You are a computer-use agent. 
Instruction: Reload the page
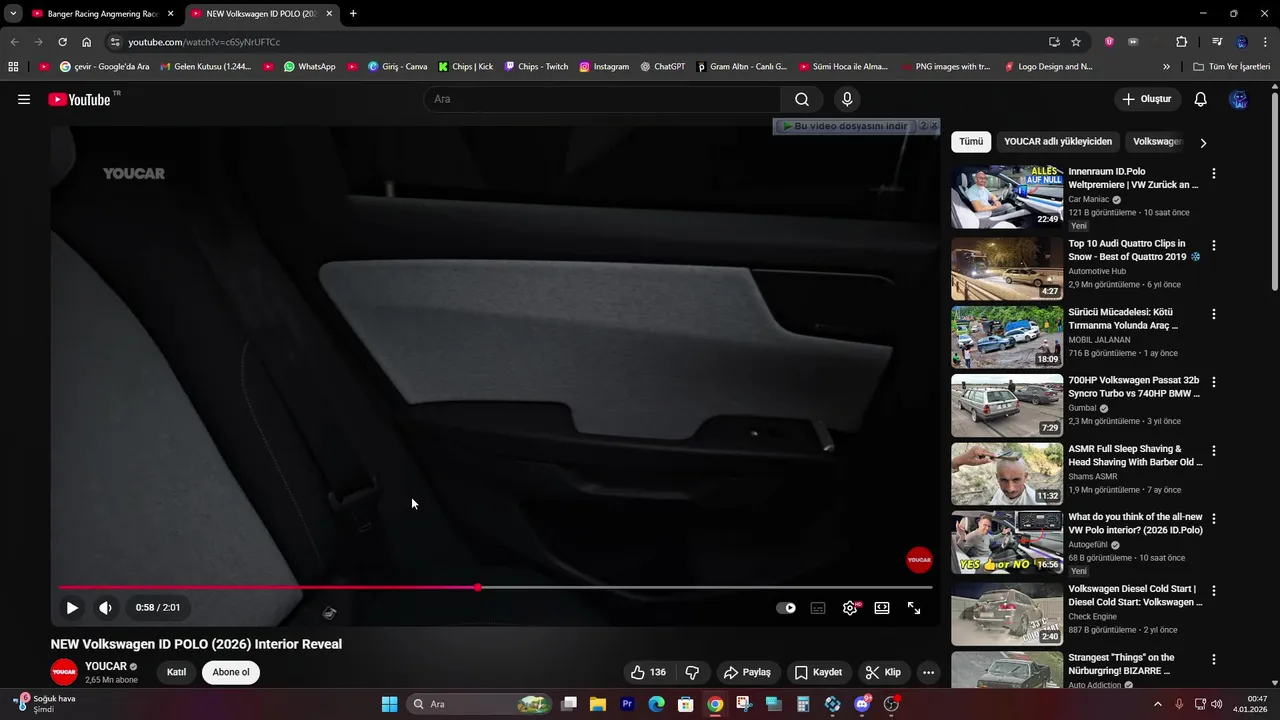(62, 42)
